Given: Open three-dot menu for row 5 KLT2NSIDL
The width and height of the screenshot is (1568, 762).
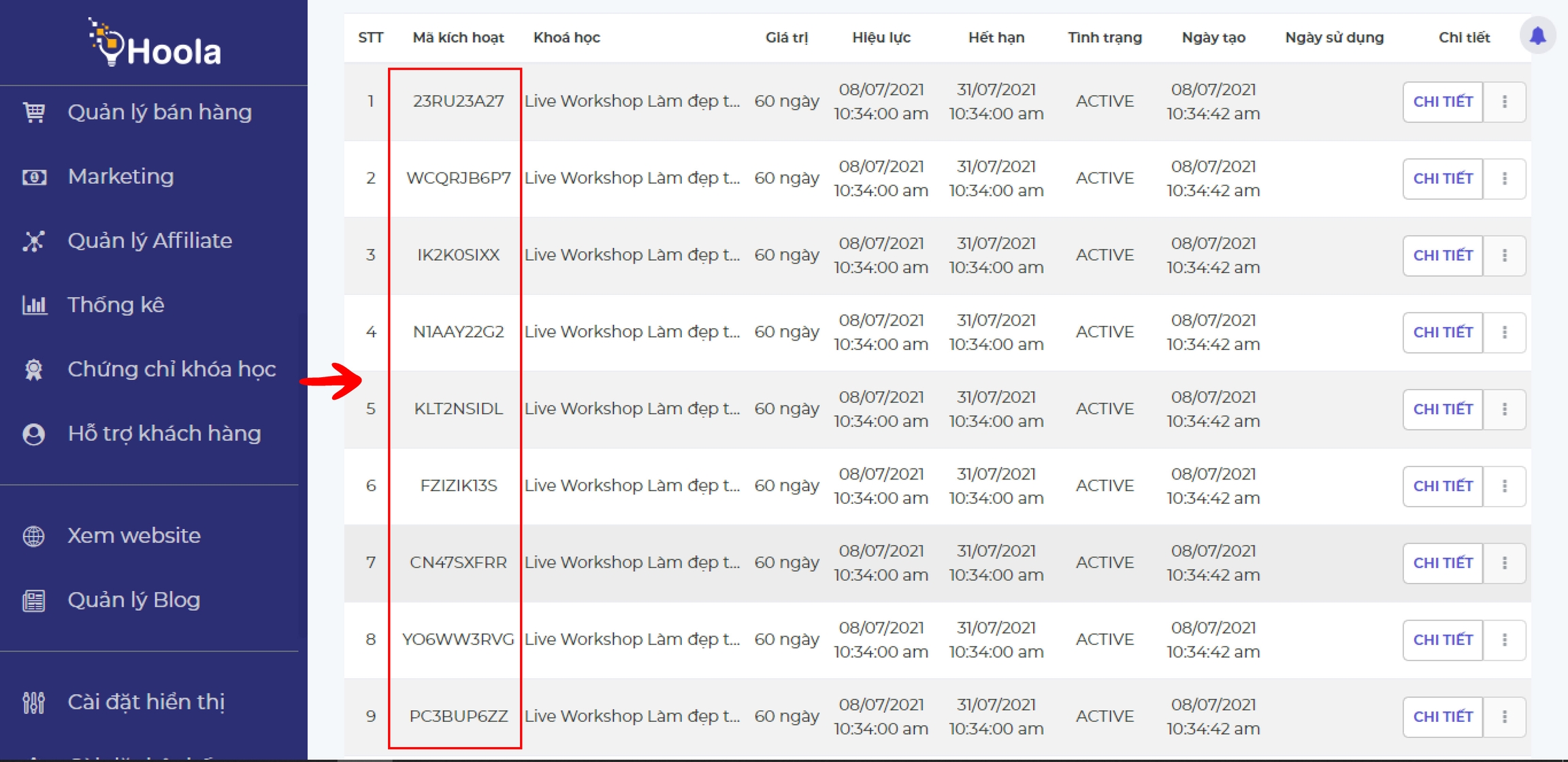Looking at the screenshot, I should 1505,409.
